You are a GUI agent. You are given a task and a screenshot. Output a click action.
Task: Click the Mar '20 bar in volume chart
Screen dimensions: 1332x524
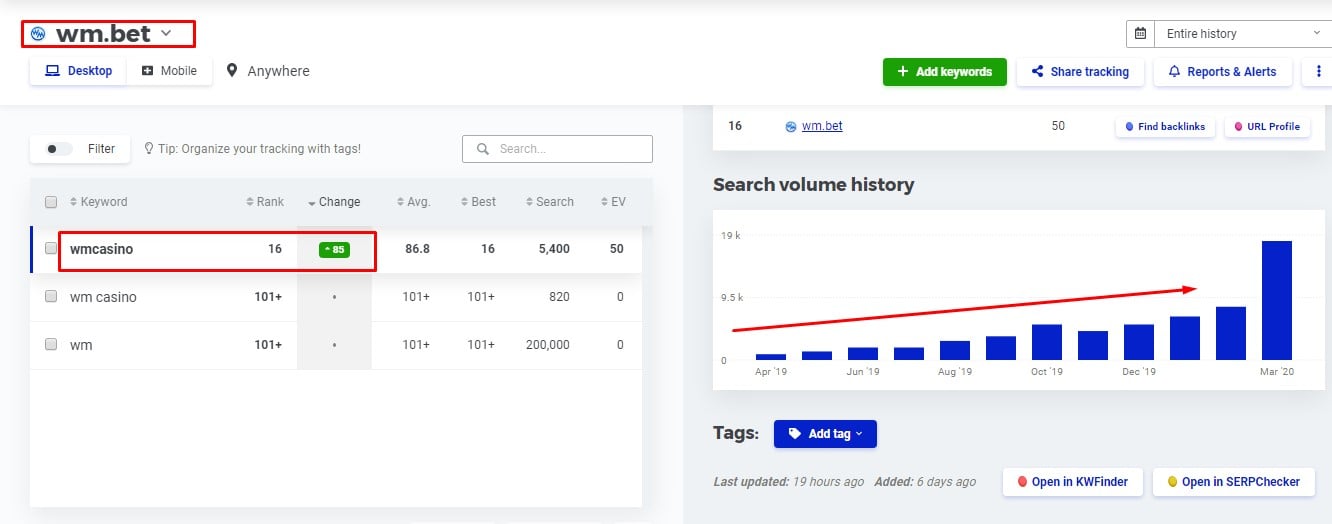click(x=1276, y=300)
